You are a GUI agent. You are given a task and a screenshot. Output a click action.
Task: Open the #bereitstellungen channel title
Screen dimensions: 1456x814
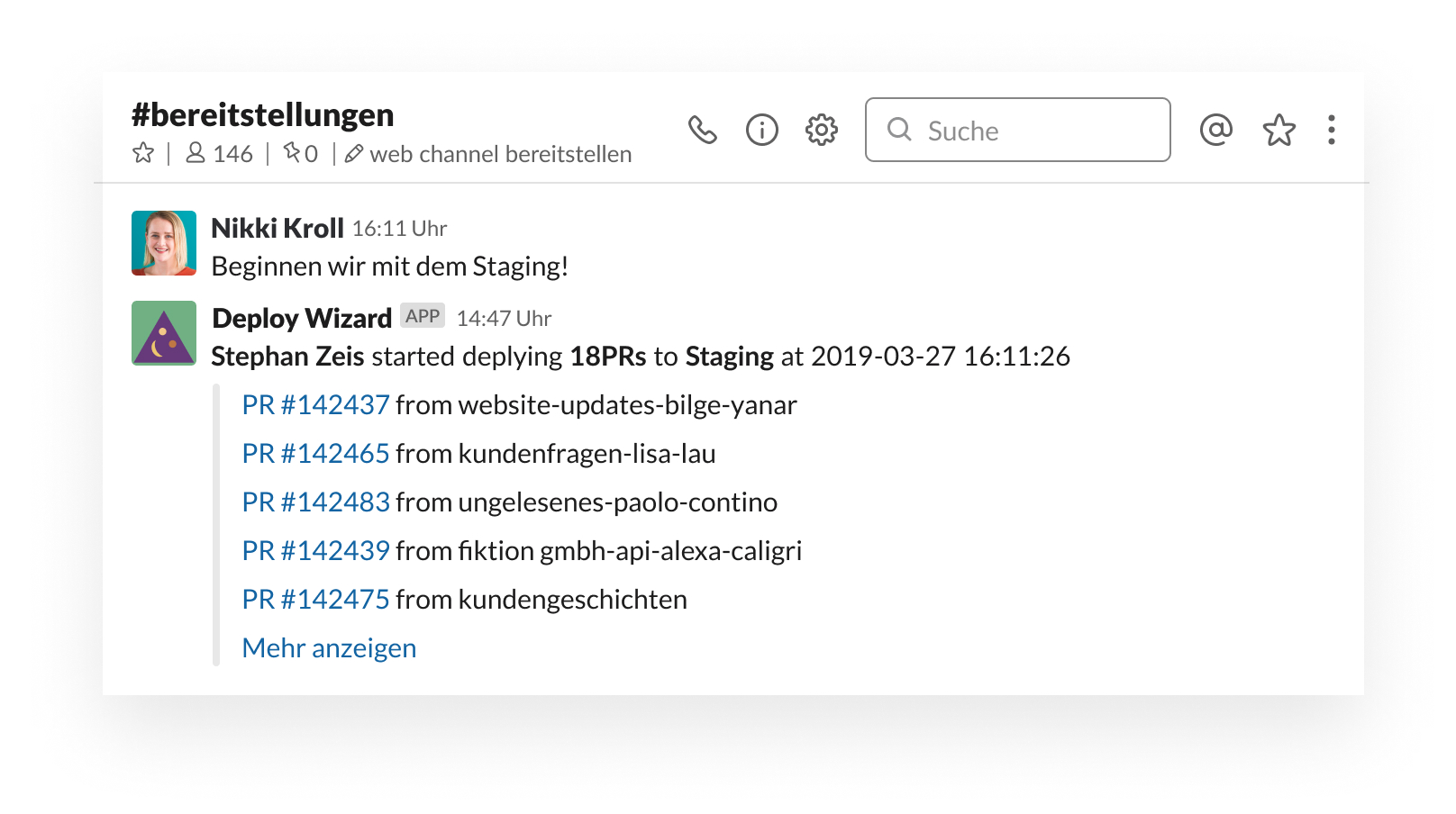coord(263,115)
